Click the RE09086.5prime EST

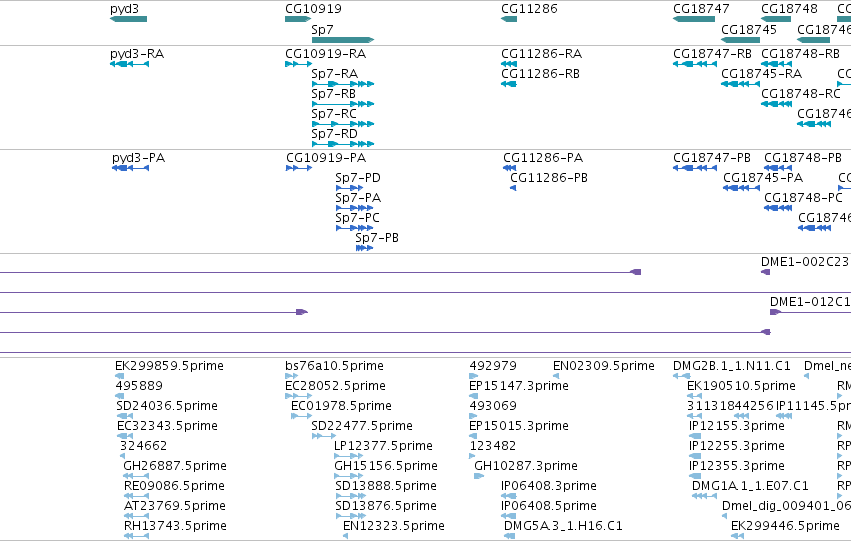pyautogui.click(x=137, y=497)
